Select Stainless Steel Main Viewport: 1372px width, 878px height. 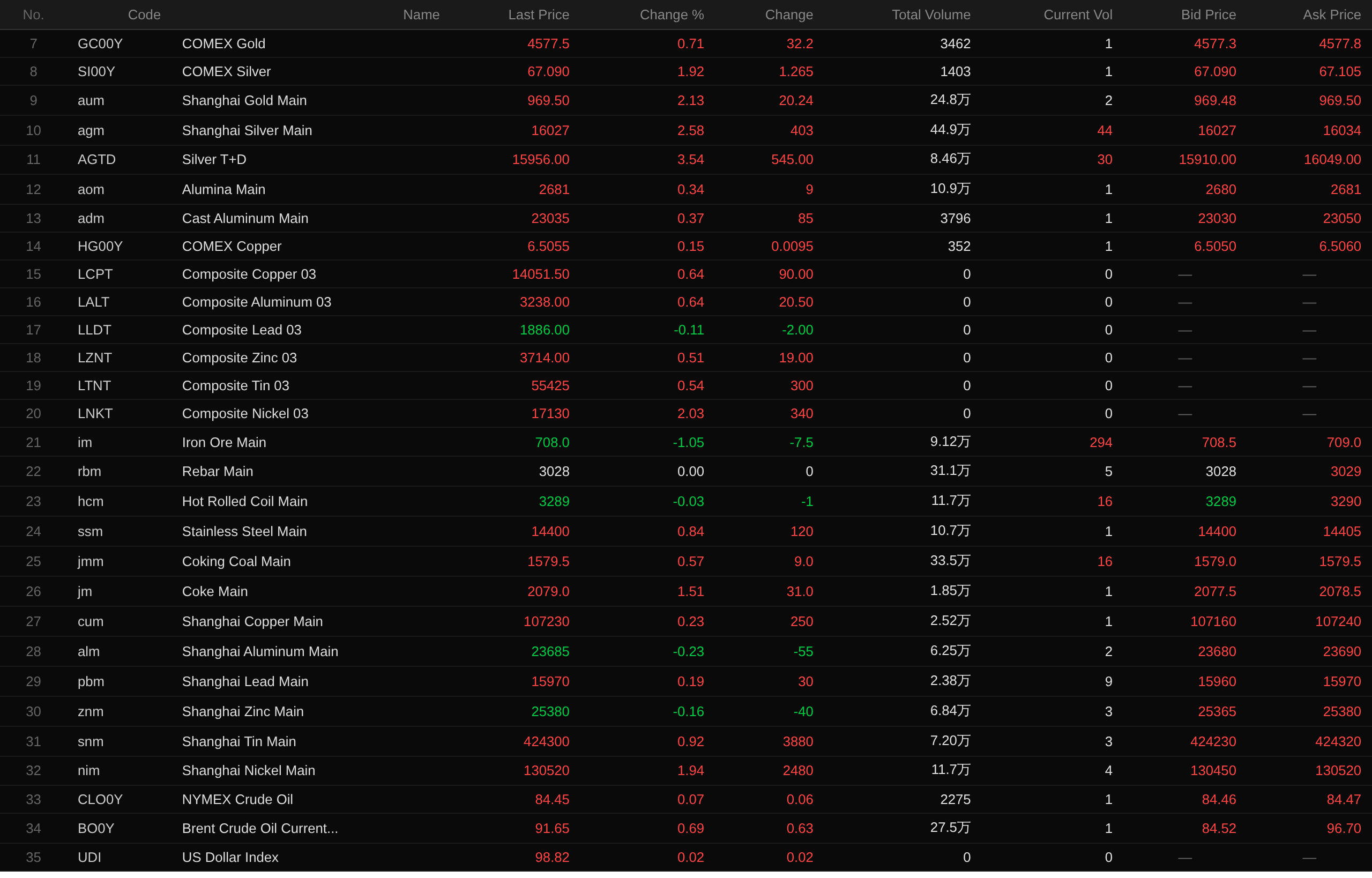(244, 531)
